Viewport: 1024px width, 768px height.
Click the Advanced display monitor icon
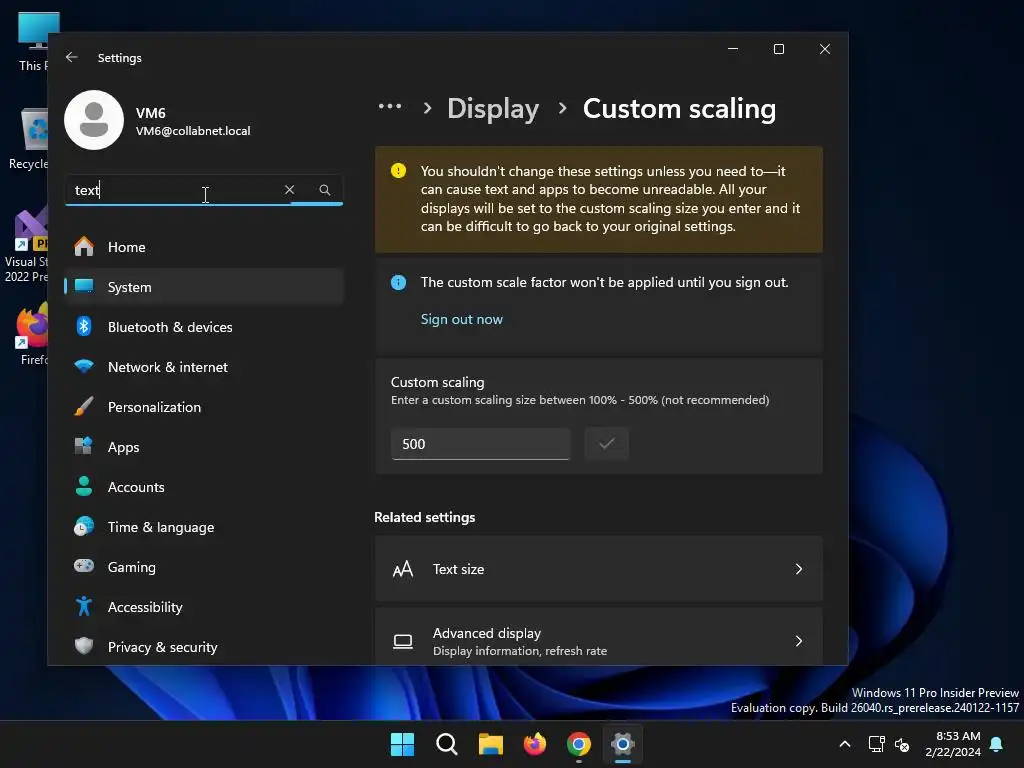pos(403,641)
